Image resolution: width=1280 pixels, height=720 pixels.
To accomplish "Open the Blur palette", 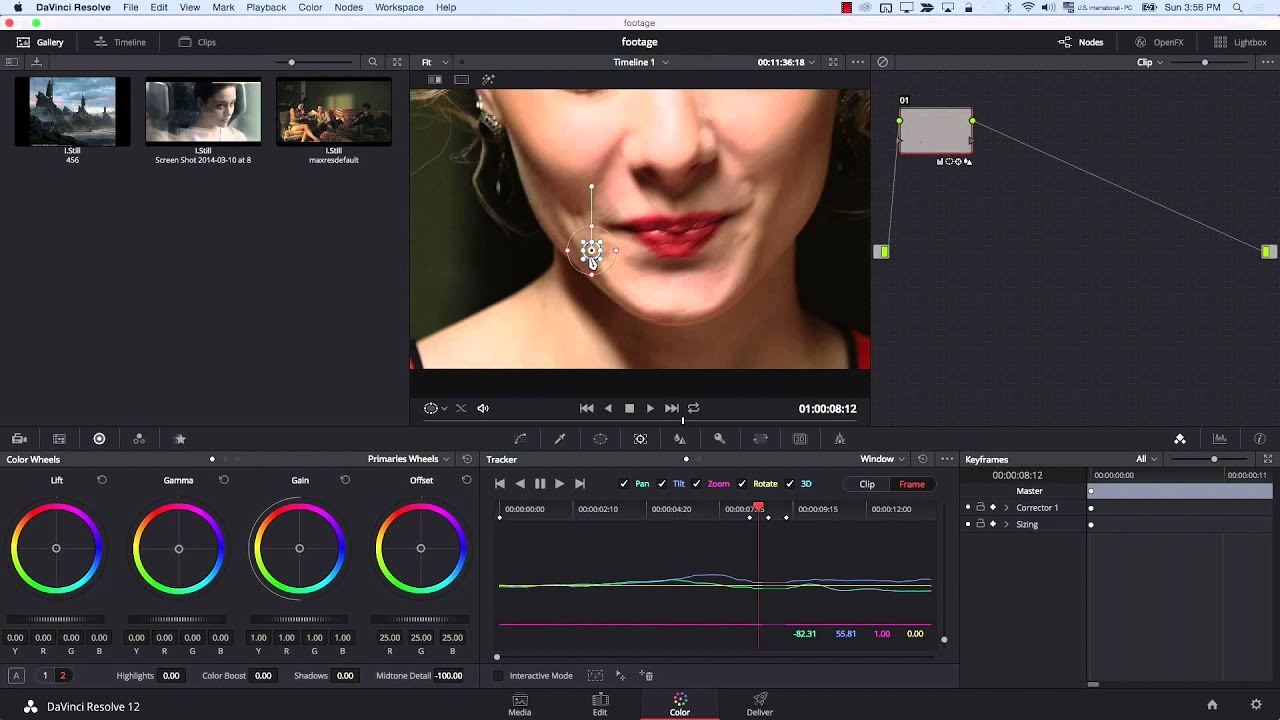I will click(680, 439).
